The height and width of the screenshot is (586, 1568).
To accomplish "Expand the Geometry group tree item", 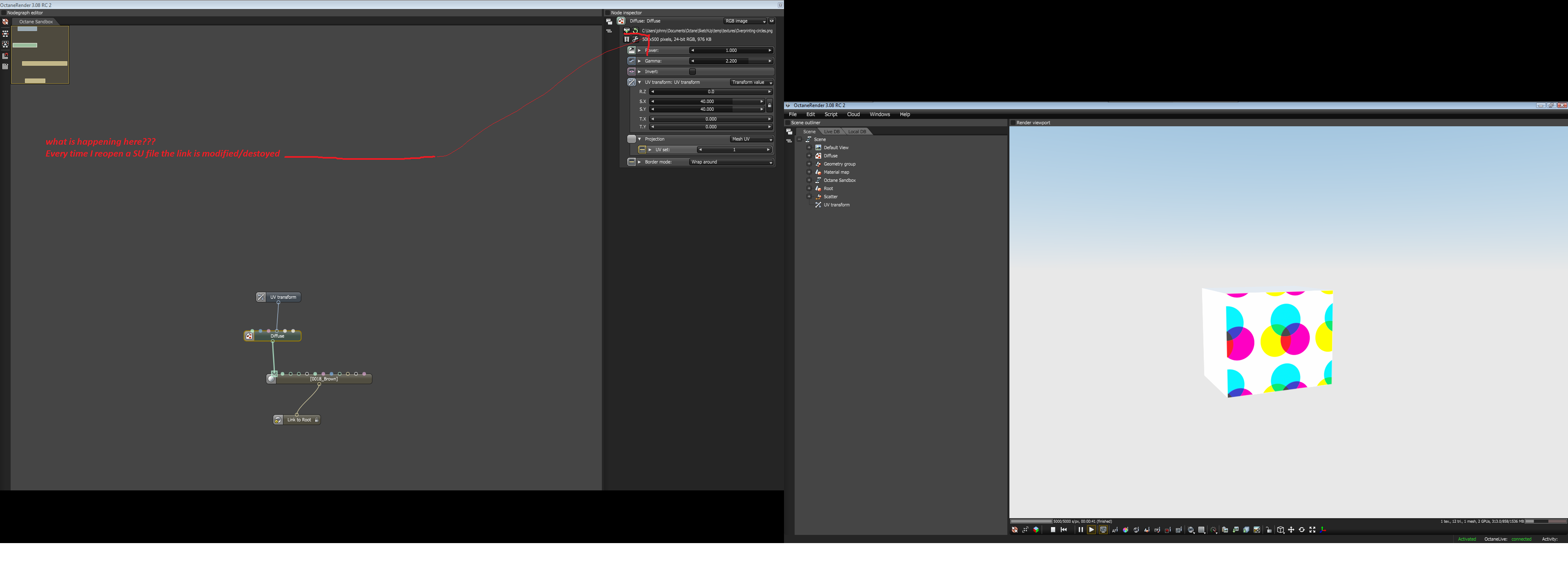I will pyautogui.click(x=809, y=164).
